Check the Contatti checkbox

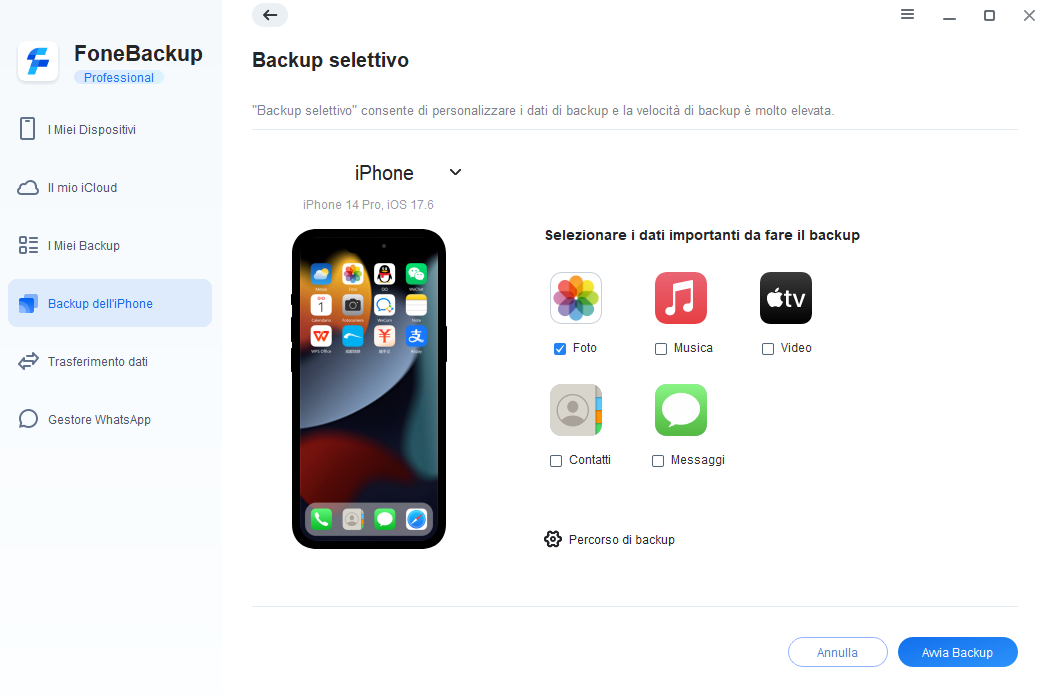click(x=556, y=461)
